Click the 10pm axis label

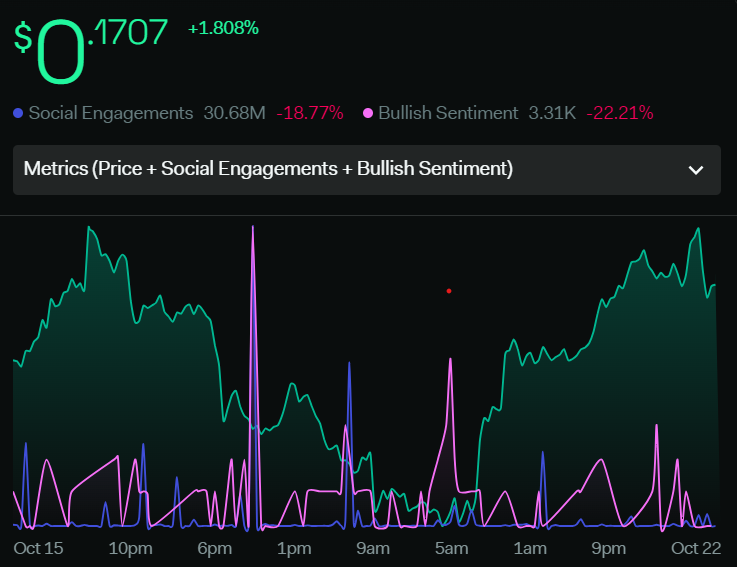130,548
